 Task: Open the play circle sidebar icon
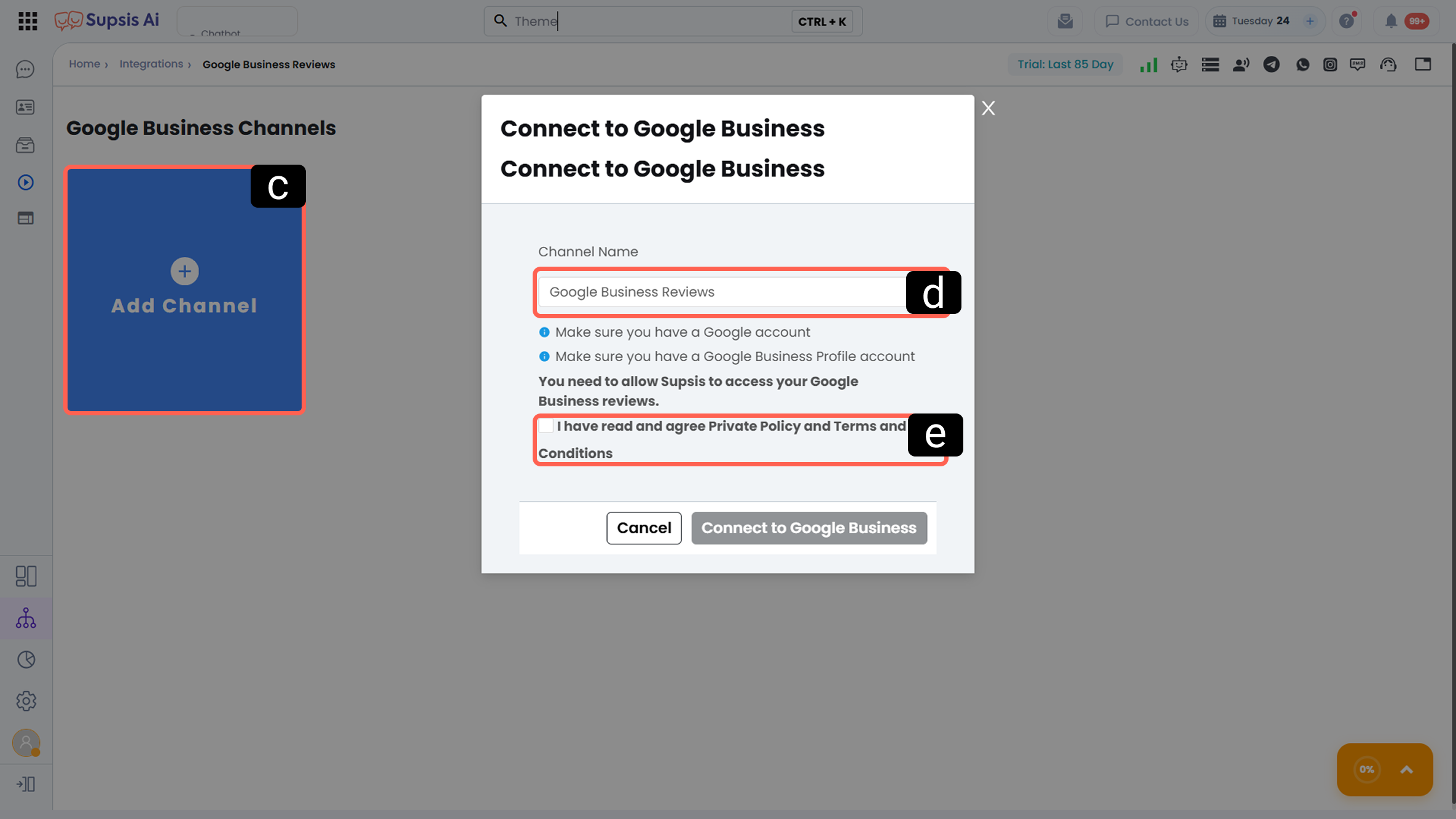coord(25,182)
